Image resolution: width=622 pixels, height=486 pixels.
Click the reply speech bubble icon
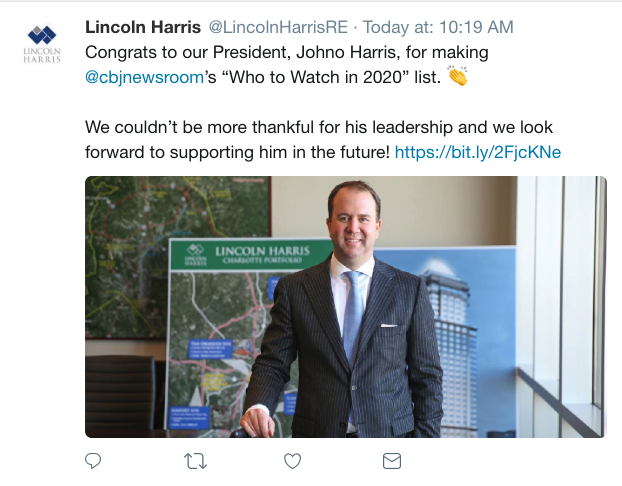pyautogui.click(x=94, y=461)
